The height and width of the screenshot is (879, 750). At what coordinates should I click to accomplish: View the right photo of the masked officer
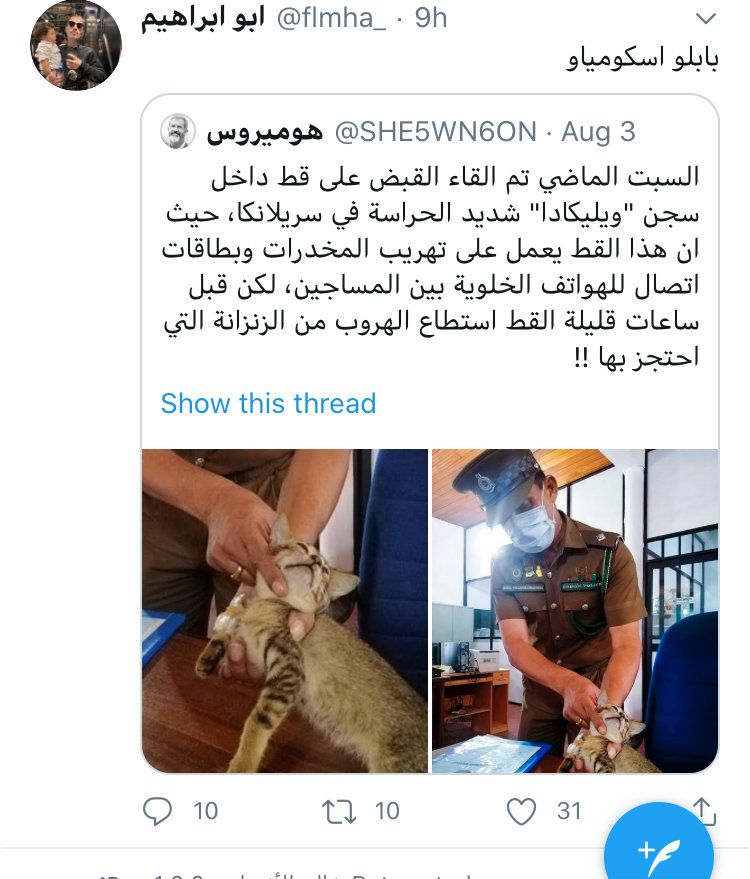575,610
